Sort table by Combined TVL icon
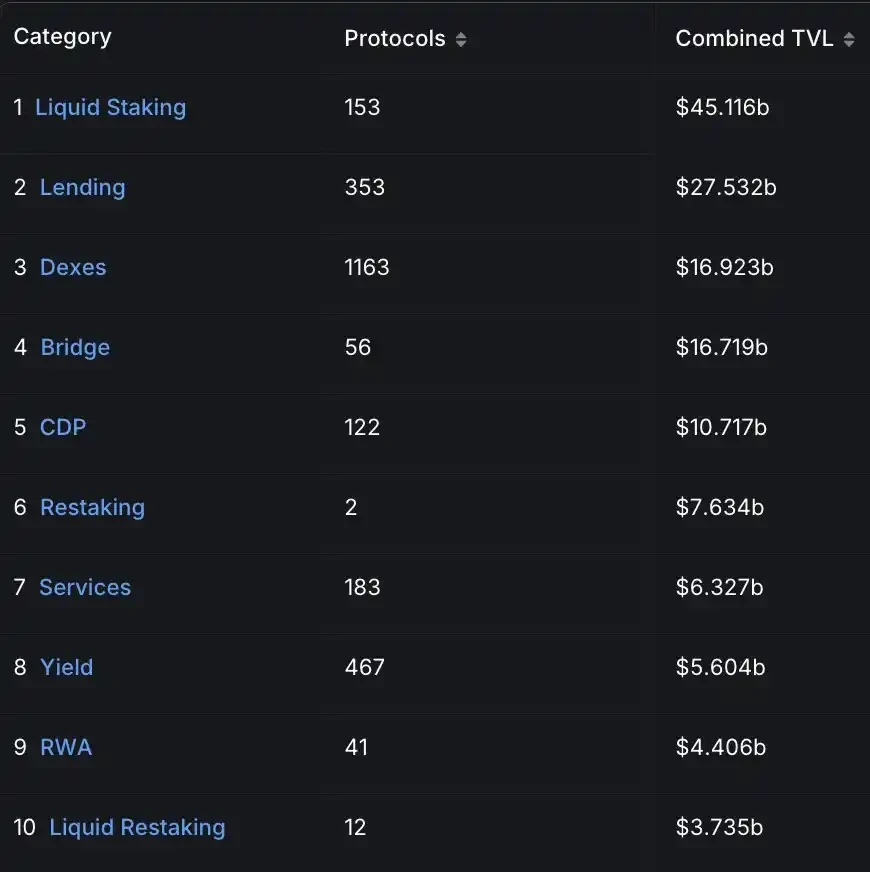 coord(849,40)
